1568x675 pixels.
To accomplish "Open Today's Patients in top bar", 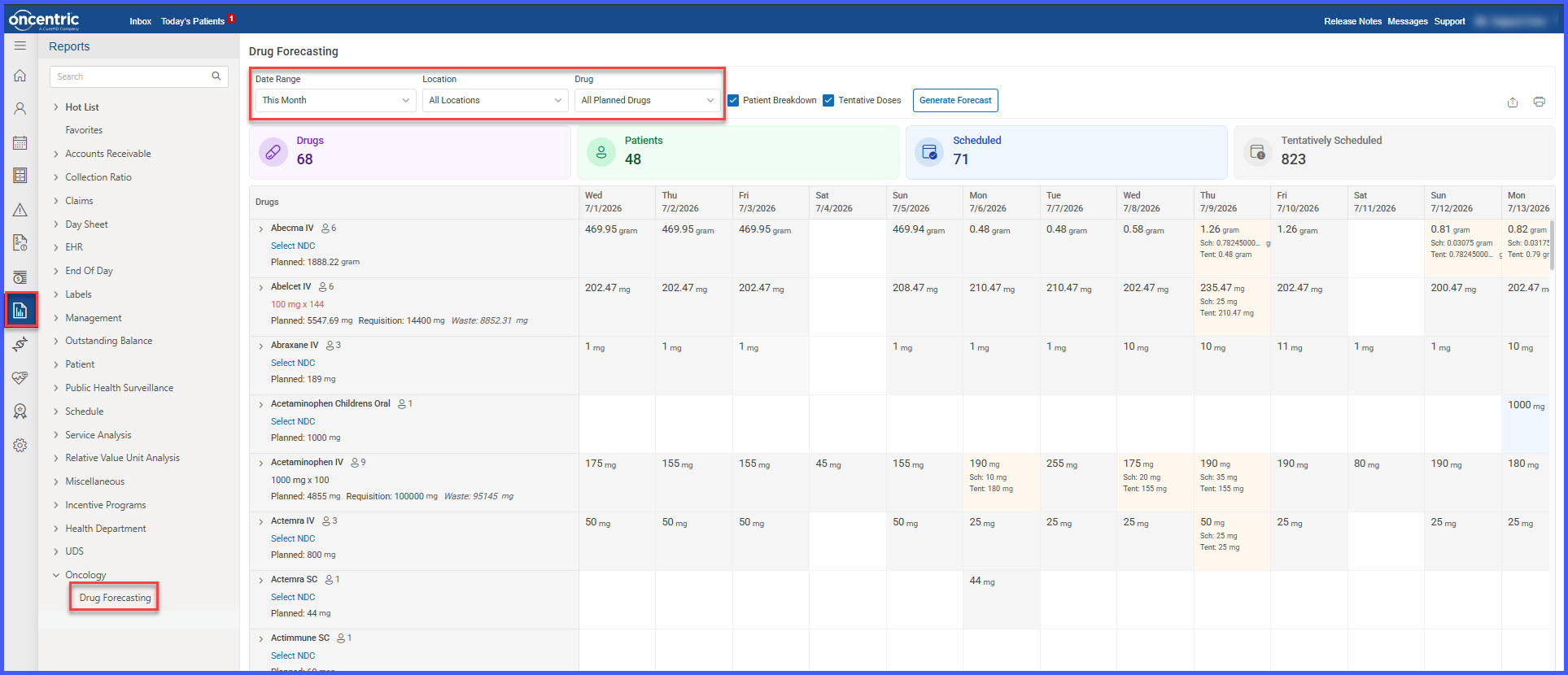I will pos(193,21).
